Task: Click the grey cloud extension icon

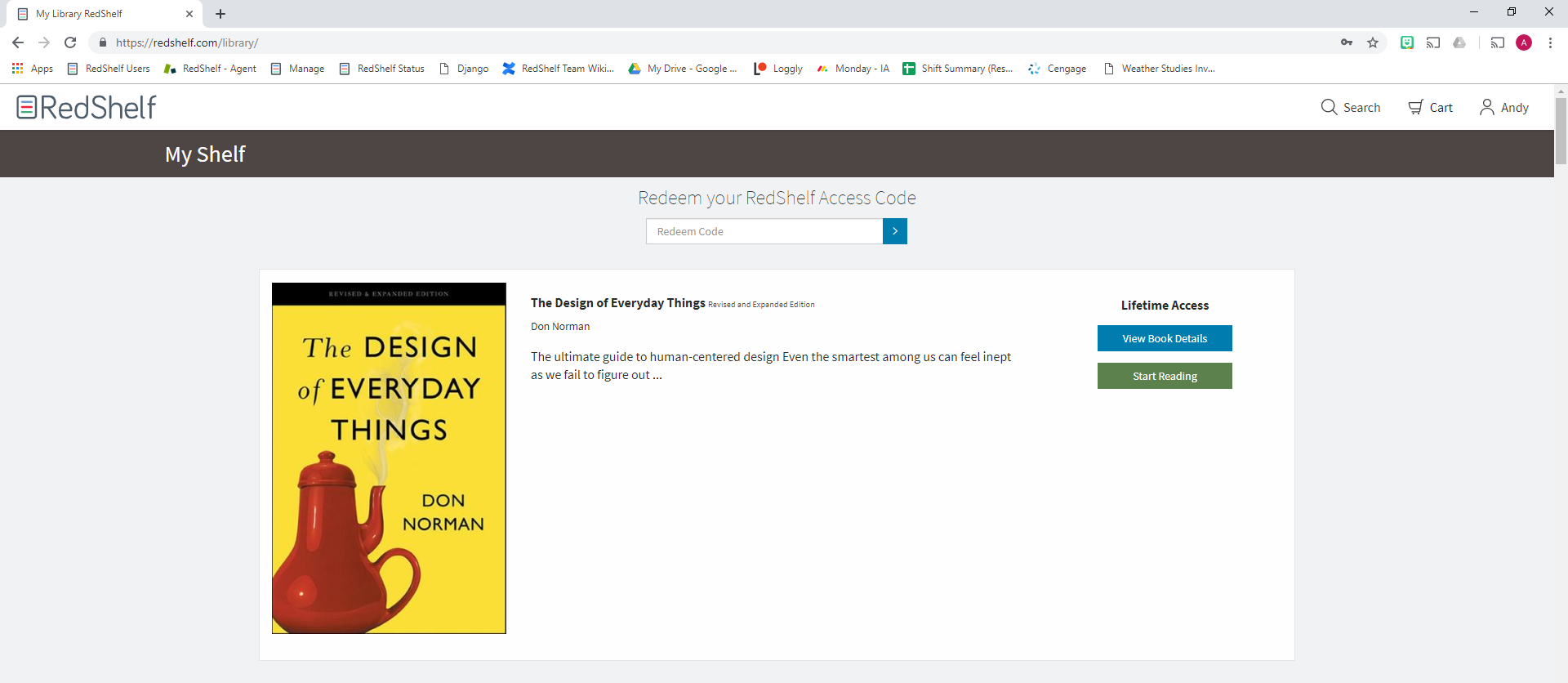Action: pyautogui.click(x=1459, y=42)
